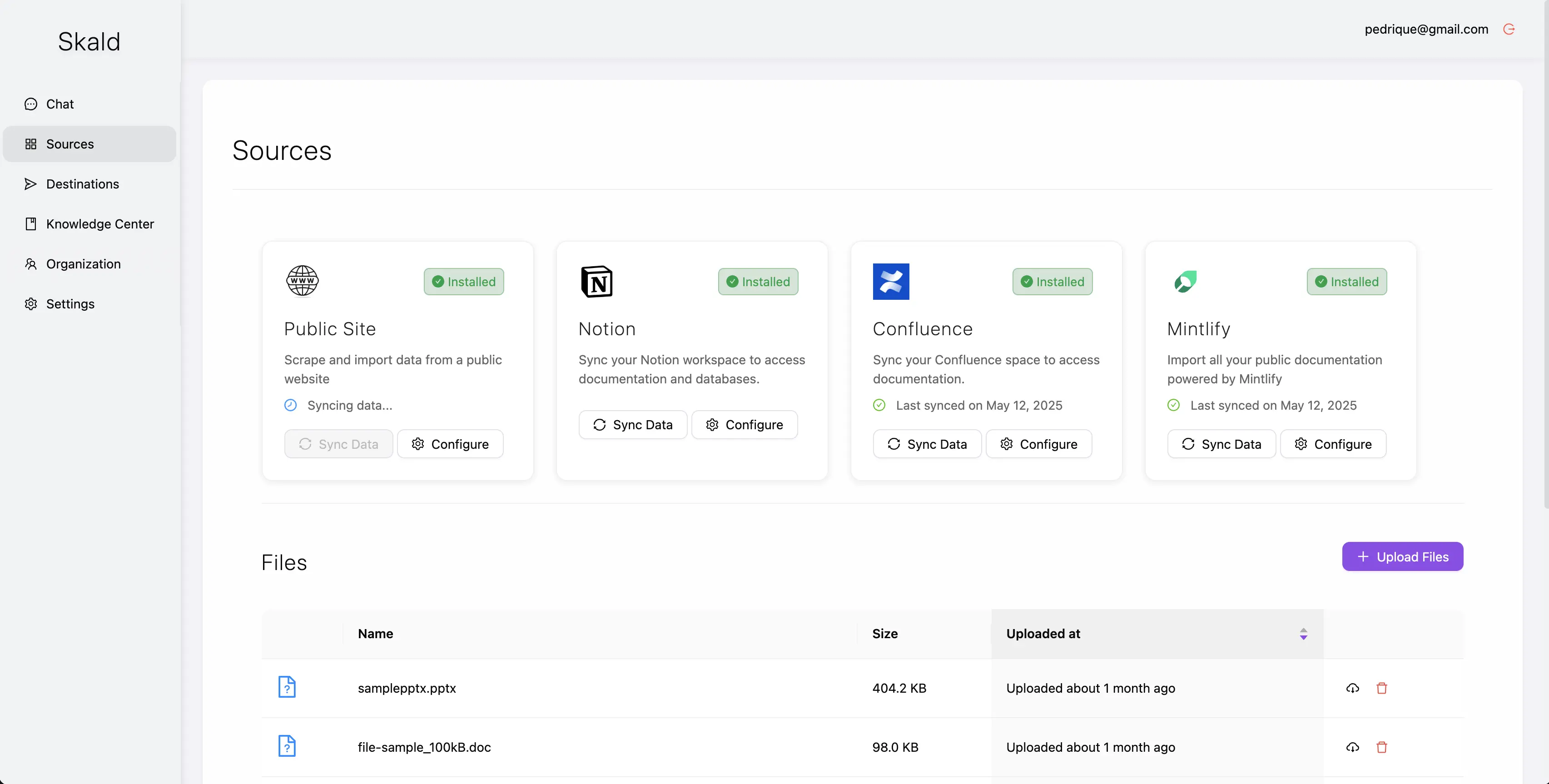Open Organization in the sidebar
This screenshot has width=1549, height=784.
pos(89,264)
